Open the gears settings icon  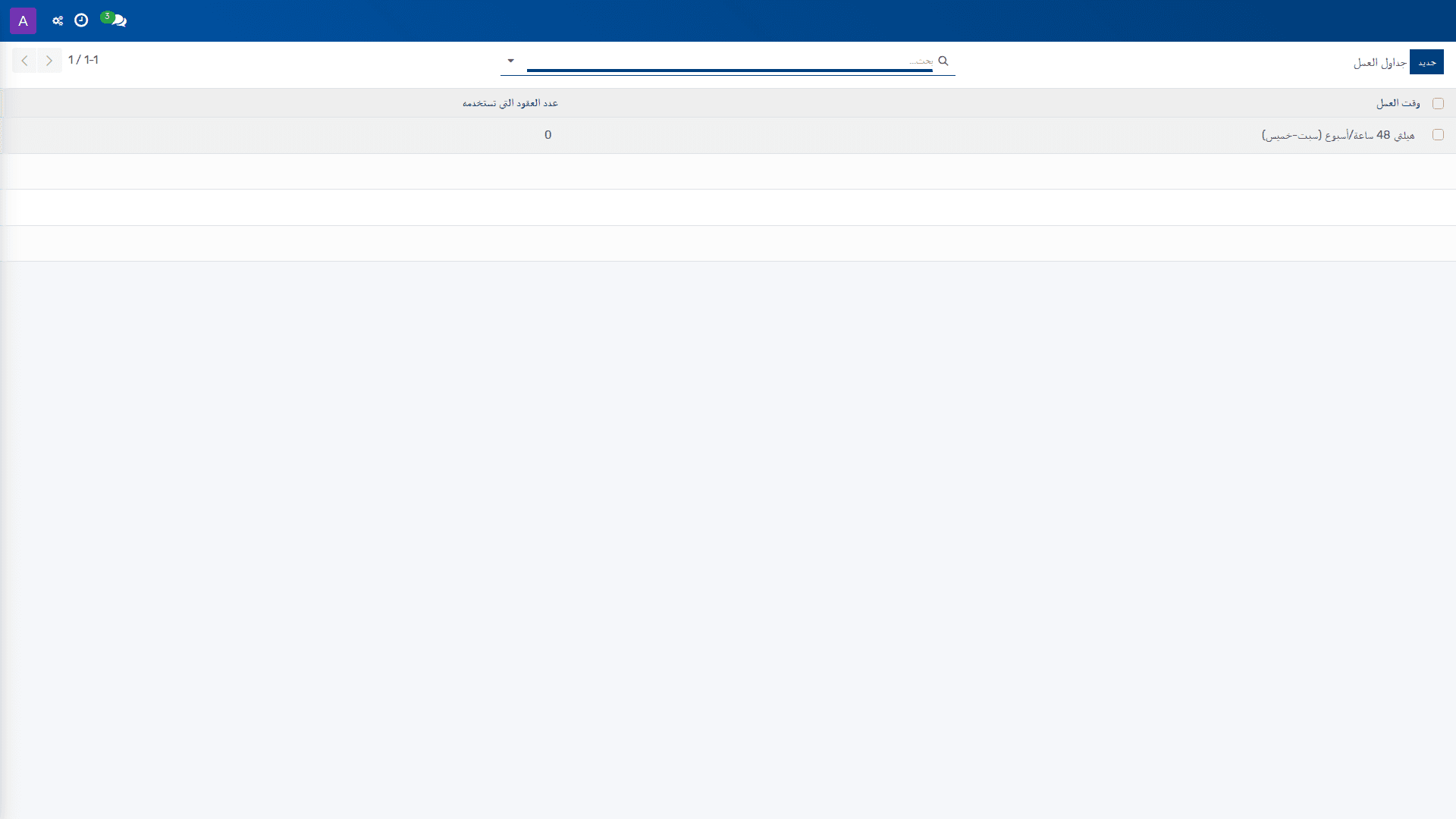click(x=58, y=20)
